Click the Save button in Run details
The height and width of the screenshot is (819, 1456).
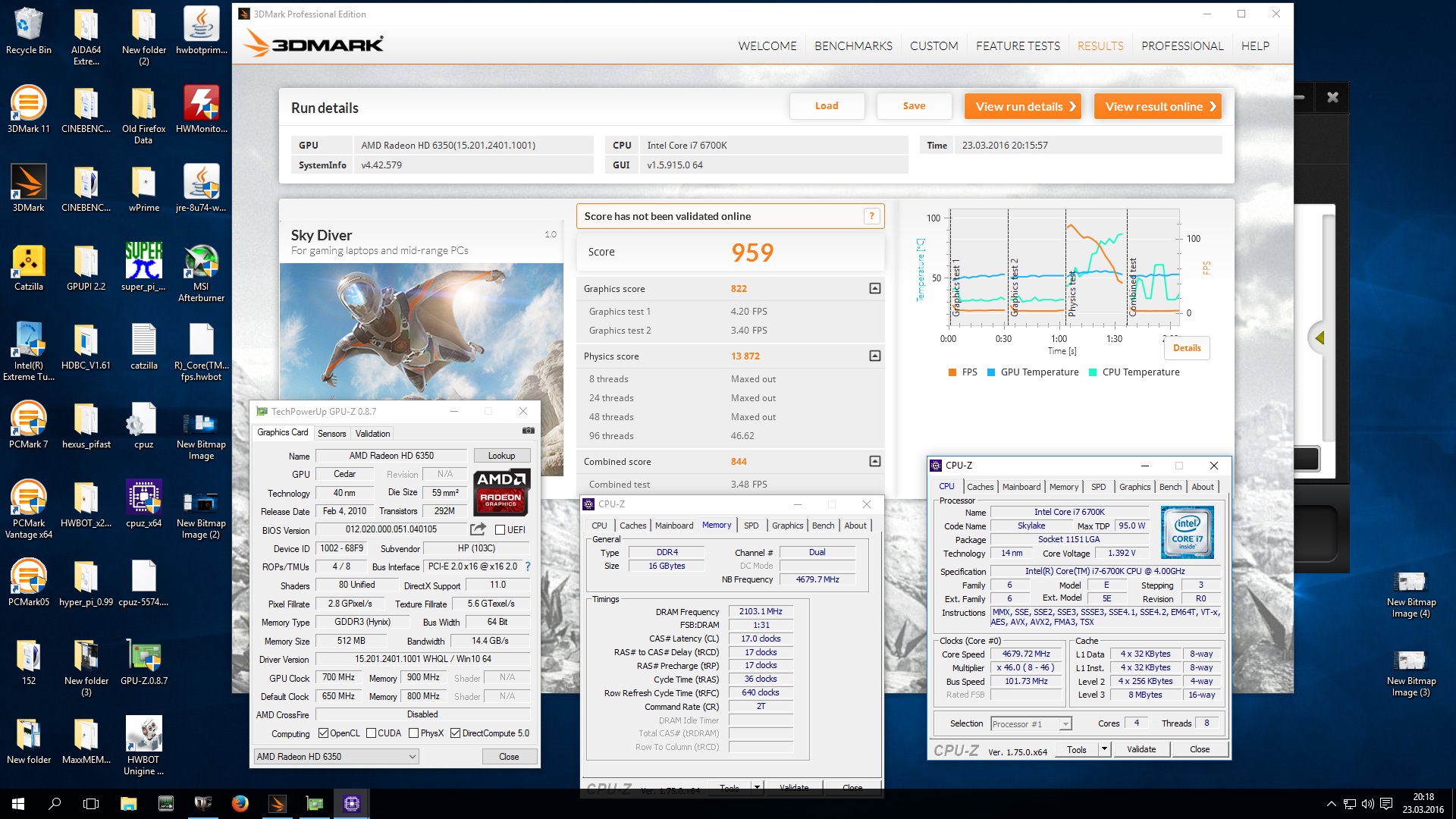[x=914, y=106]
